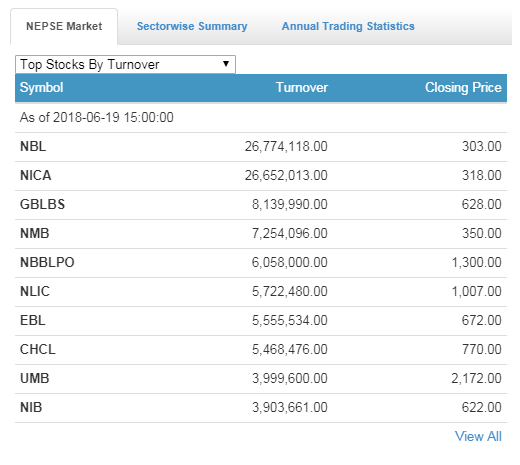The image size is (520, 465).
Task: Click the View All link
Action: [478, 436]
